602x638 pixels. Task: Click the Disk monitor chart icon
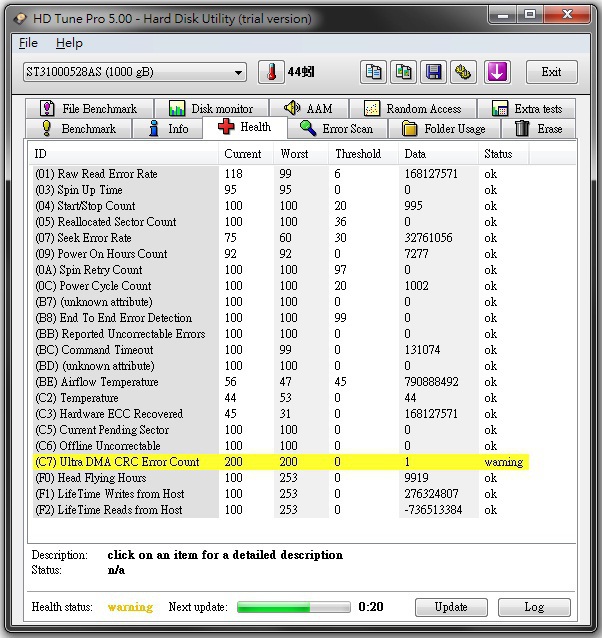click(177, 109)
